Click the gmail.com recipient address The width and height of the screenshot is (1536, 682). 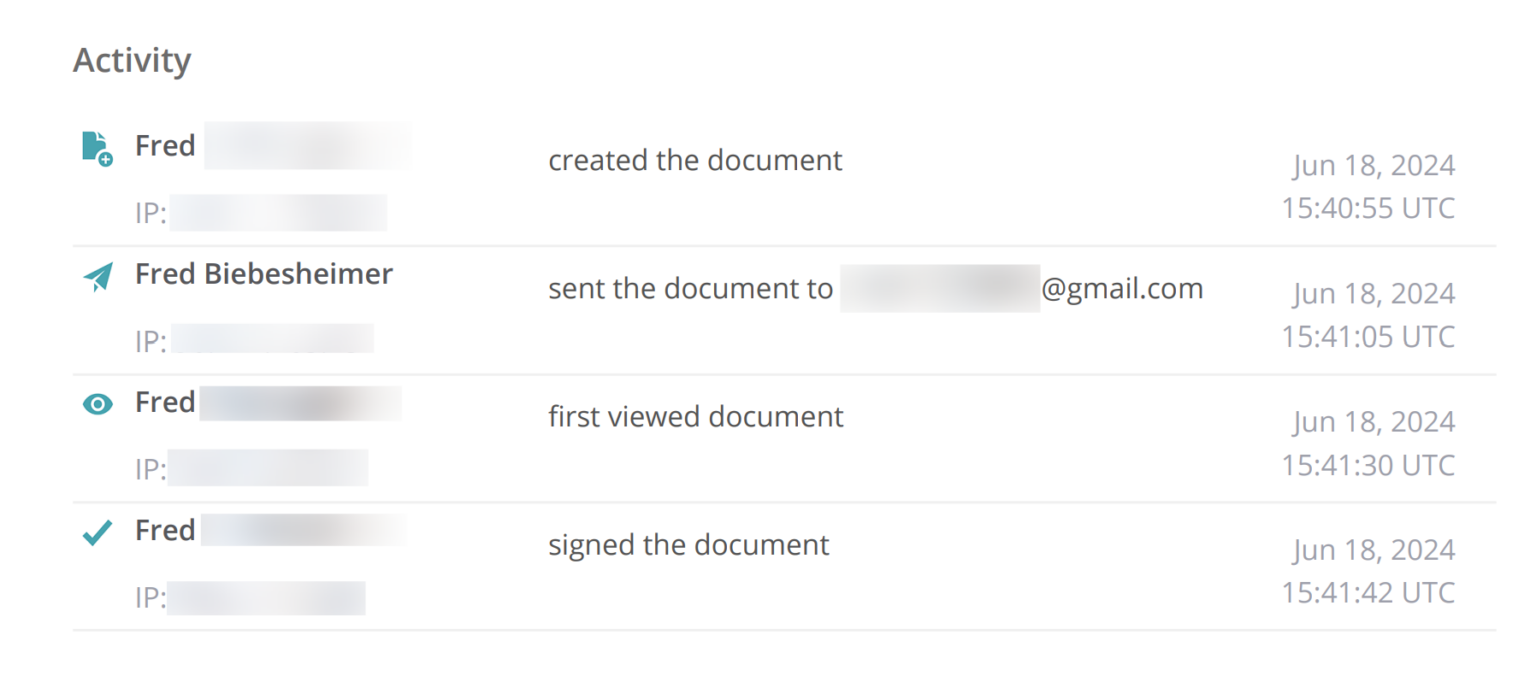(1122, 288)
